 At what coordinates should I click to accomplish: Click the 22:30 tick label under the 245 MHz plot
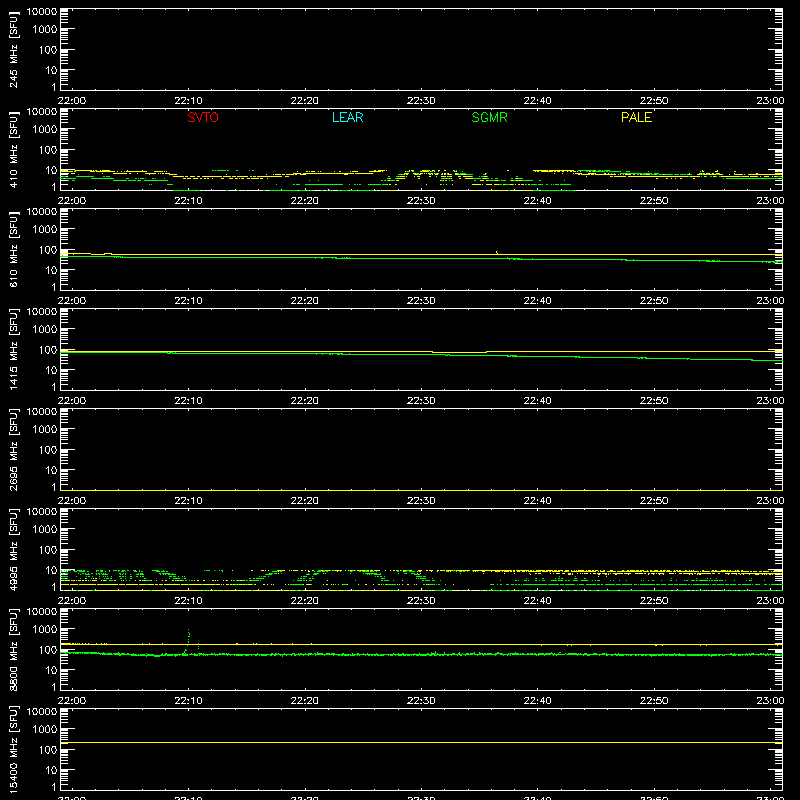click(421, 101)
